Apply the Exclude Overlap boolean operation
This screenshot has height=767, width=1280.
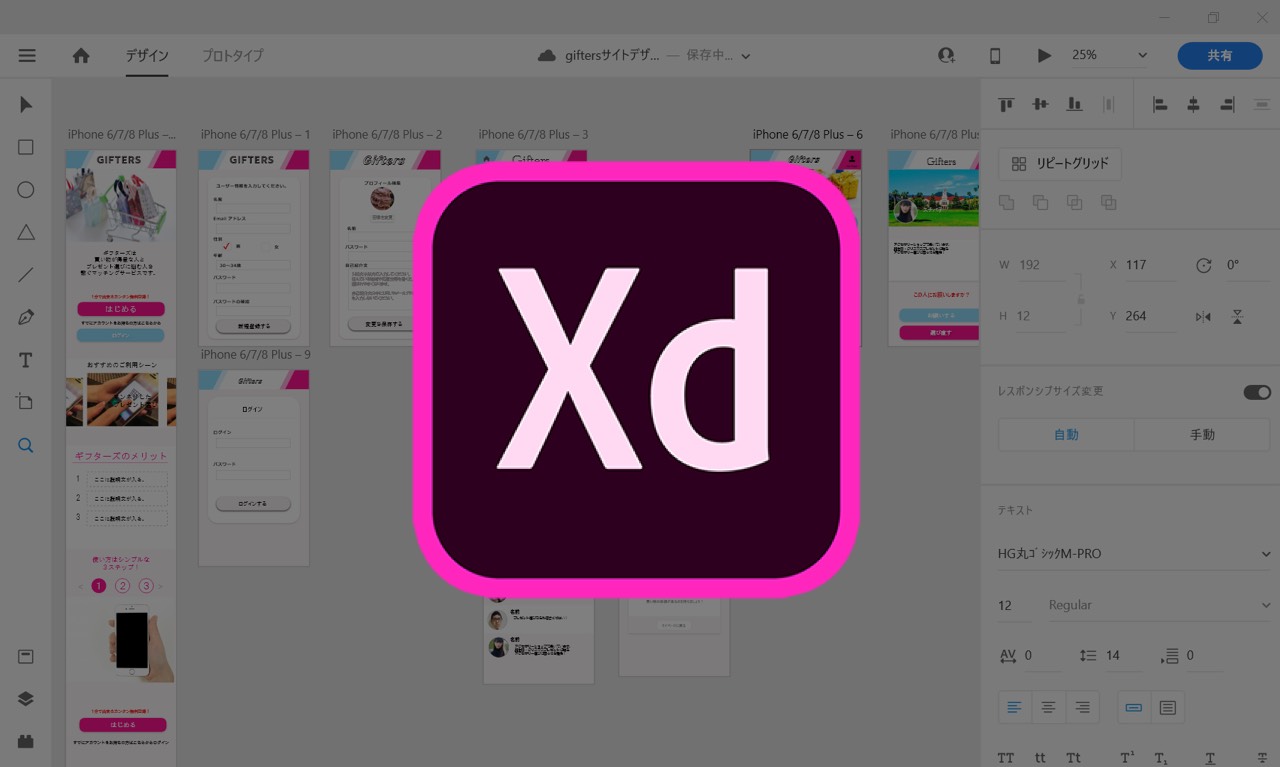1108,203
